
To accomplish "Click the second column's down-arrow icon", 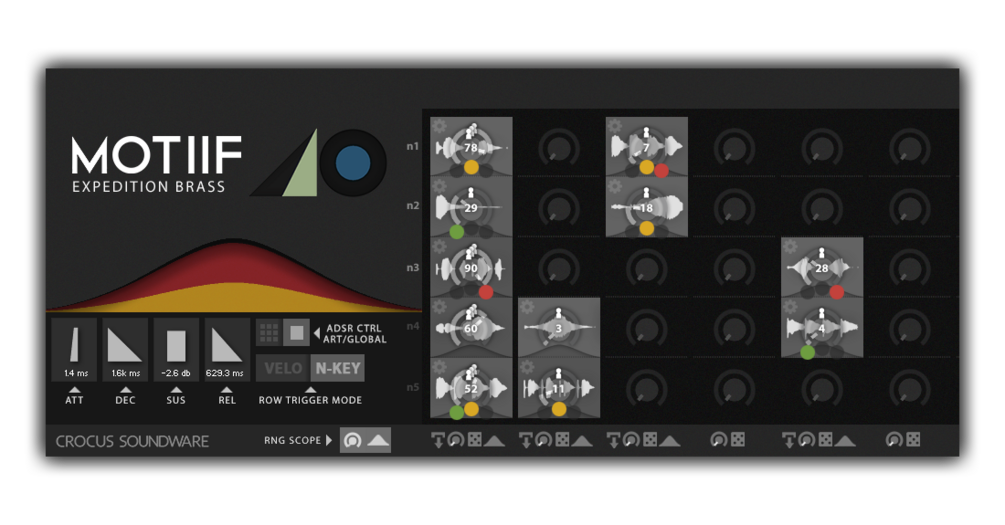I will 526,440.
